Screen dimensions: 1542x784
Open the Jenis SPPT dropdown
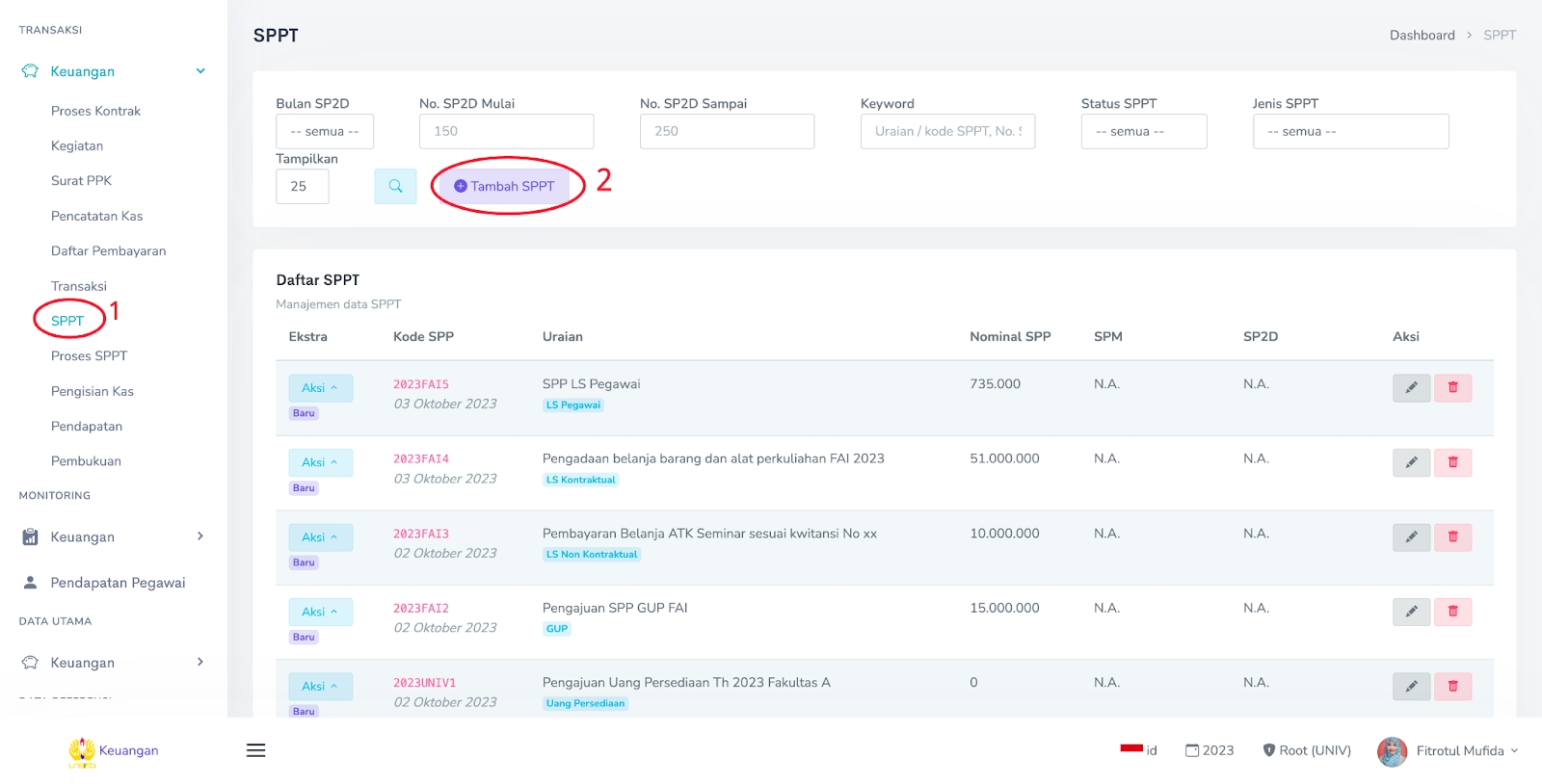[1349, 132]
